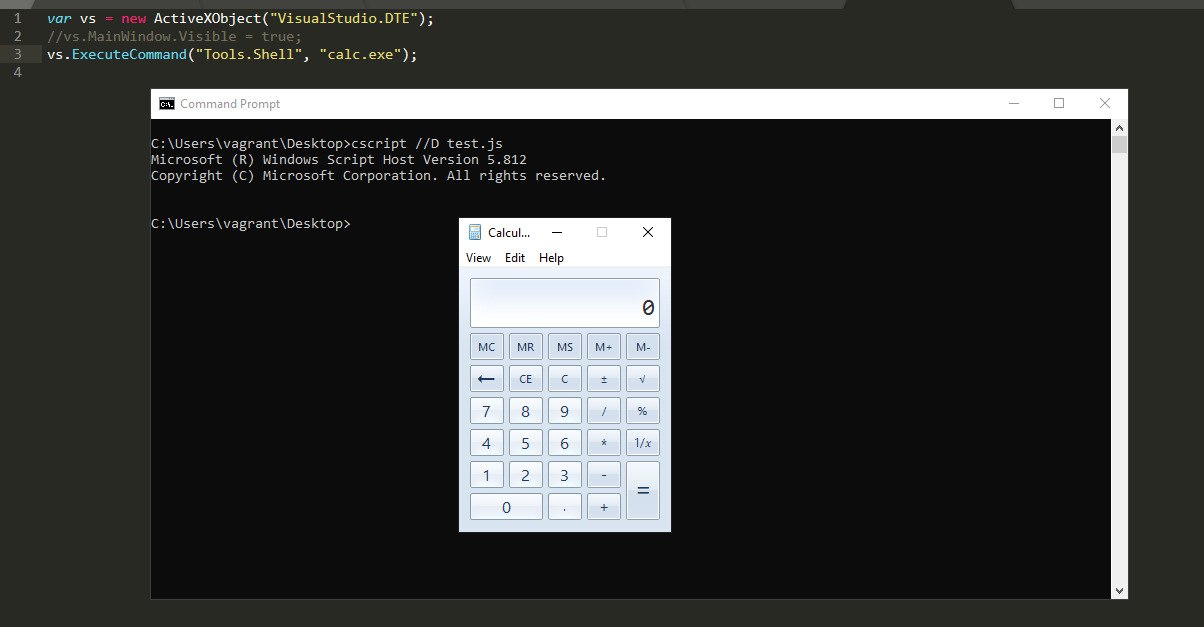Select line 3 in the code editor gutter

tap(18, 54)
